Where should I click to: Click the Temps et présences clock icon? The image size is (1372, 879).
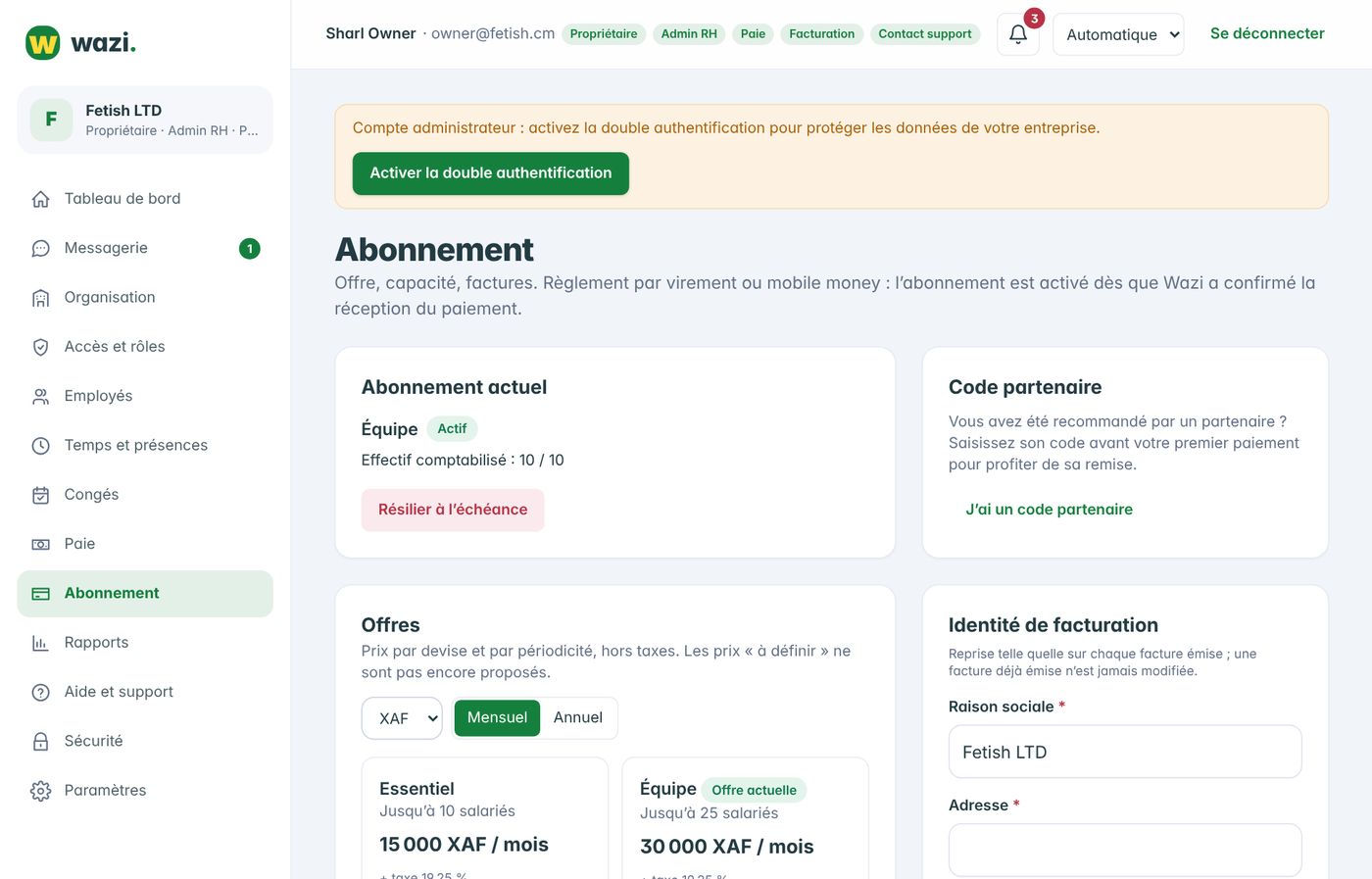40,446
